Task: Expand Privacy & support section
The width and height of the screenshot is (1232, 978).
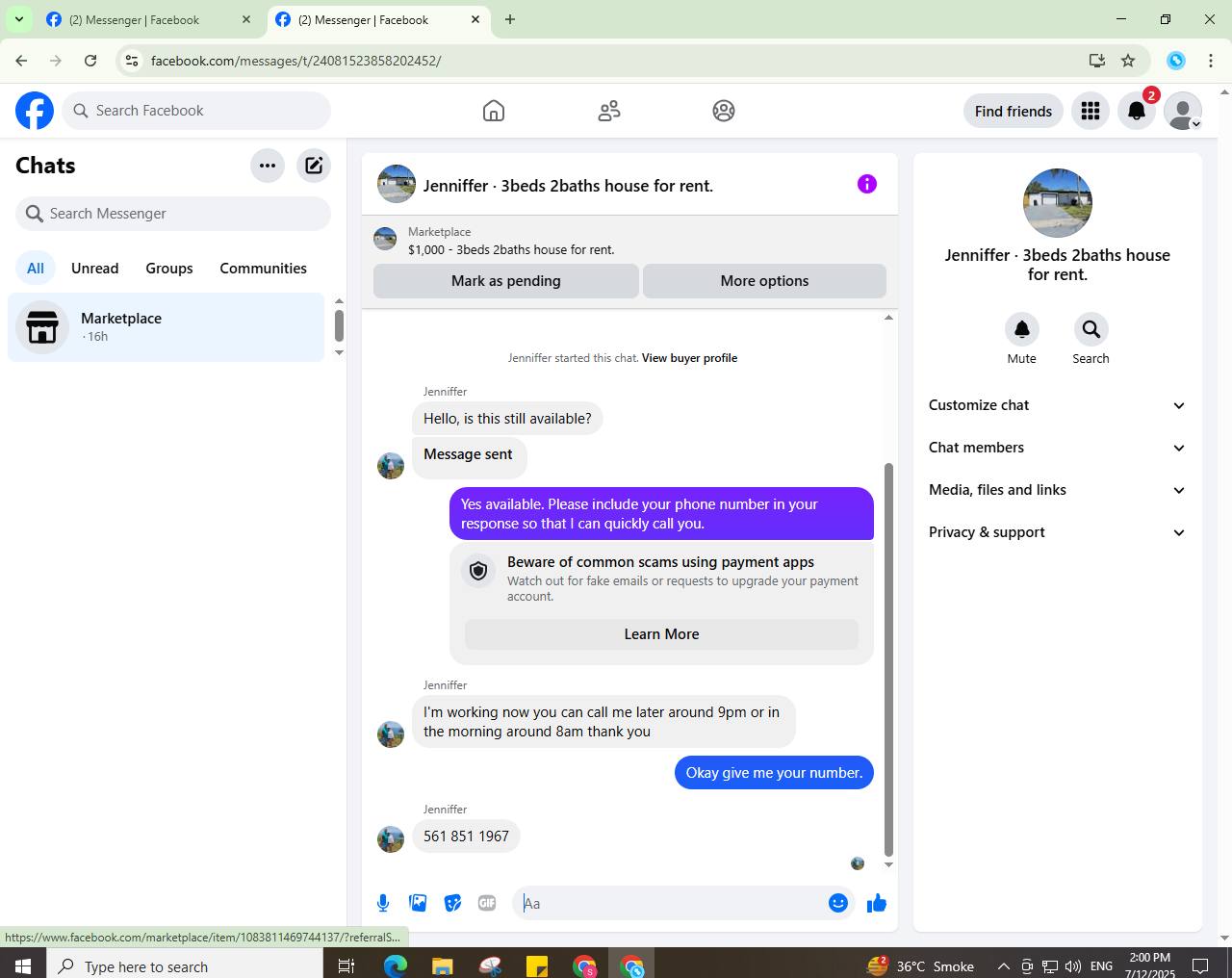Action: (1058, 532)
